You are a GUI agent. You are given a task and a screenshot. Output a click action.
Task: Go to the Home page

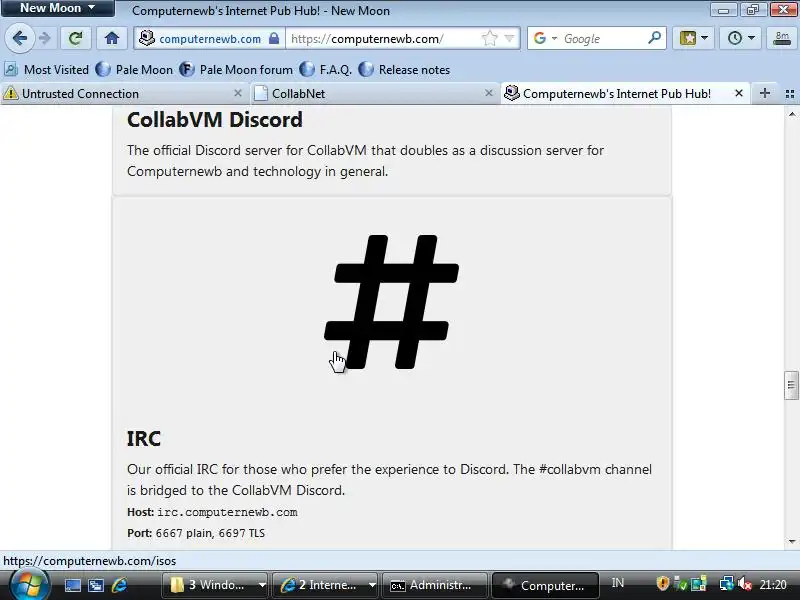coord(112,38)
